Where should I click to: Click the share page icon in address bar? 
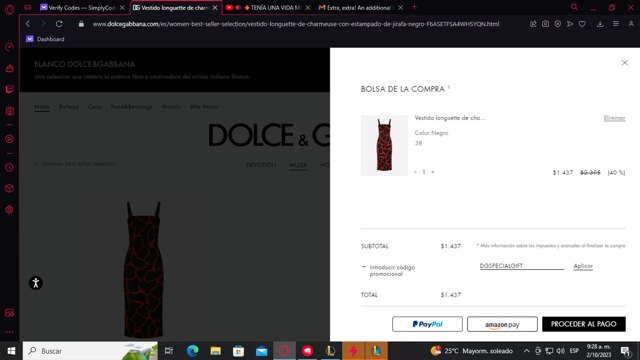pos(533,24)
